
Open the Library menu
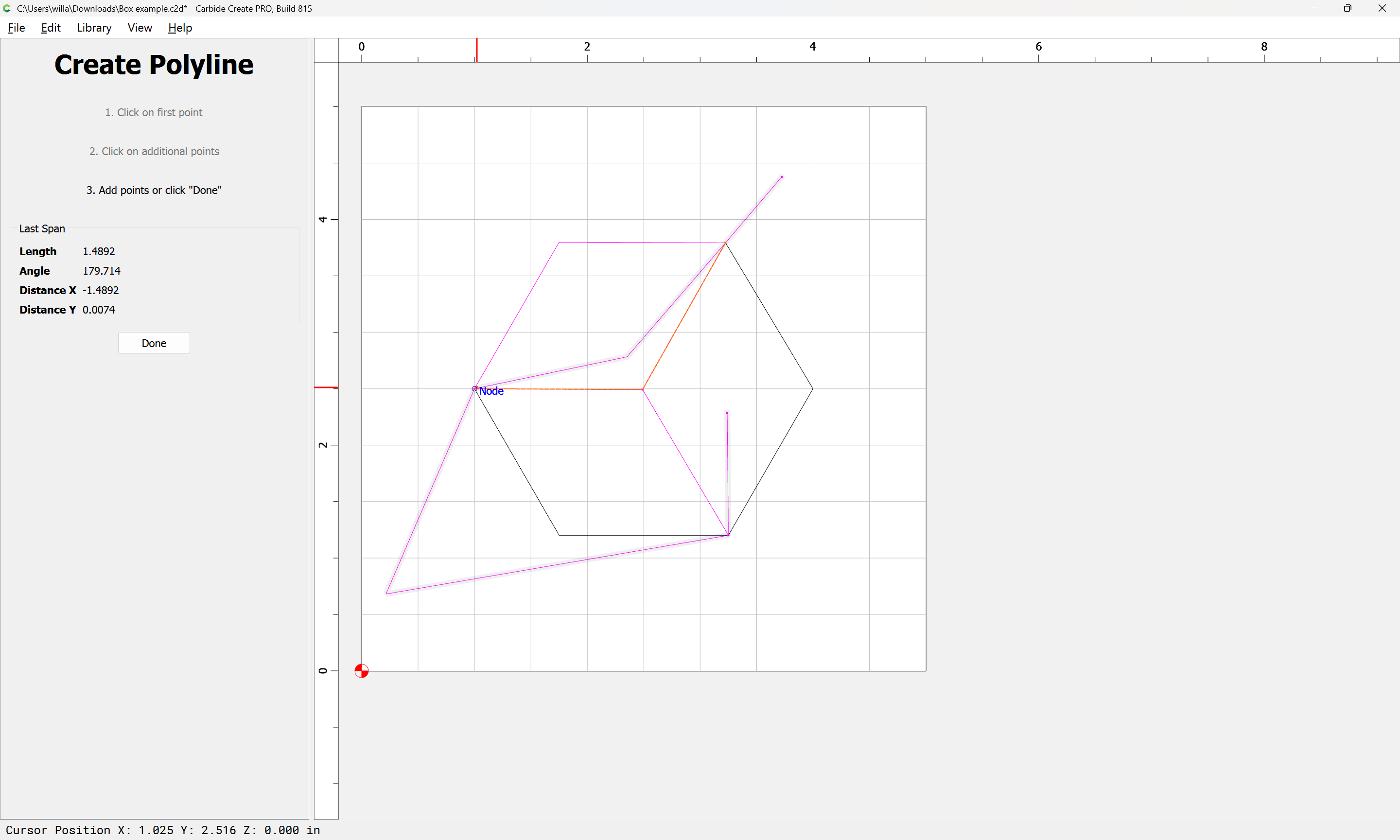coord(94,28)
